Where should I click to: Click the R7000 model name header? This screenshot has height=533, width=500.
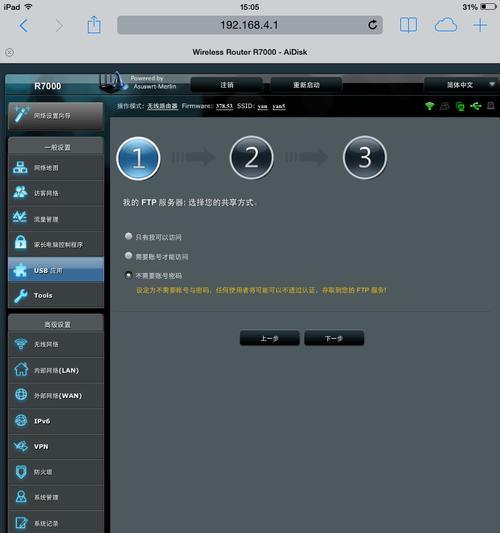pos(48,86)
